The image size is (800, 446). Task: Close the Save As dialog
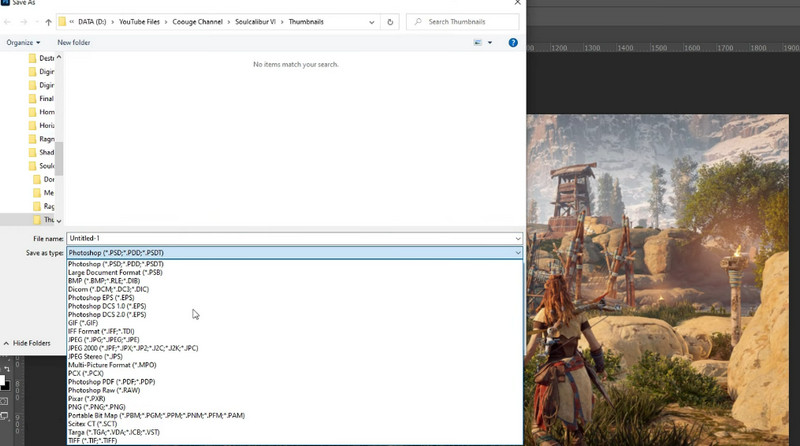(x=517, y=3)
